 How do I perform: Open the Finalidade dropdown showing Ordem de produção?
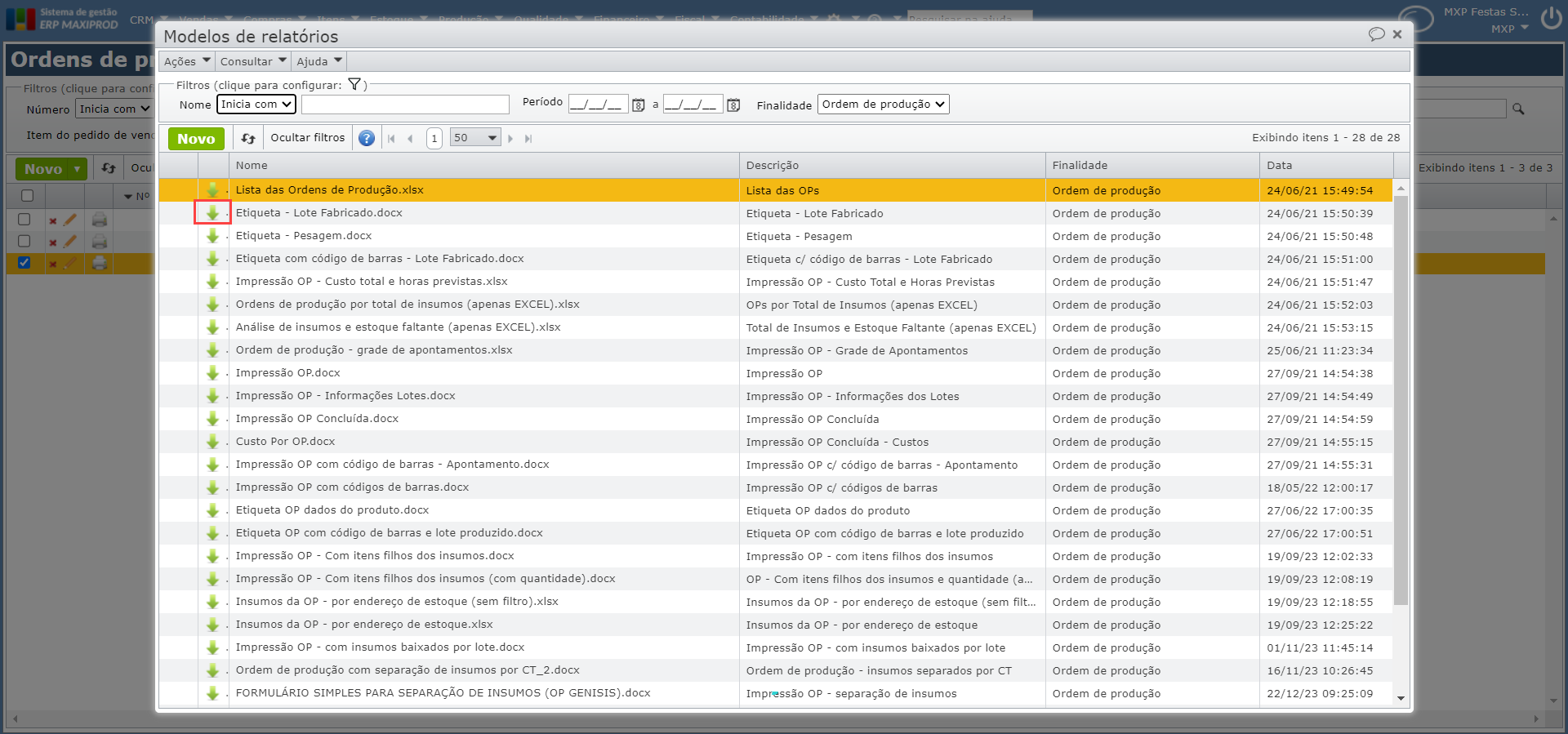[x=883, y=105]
